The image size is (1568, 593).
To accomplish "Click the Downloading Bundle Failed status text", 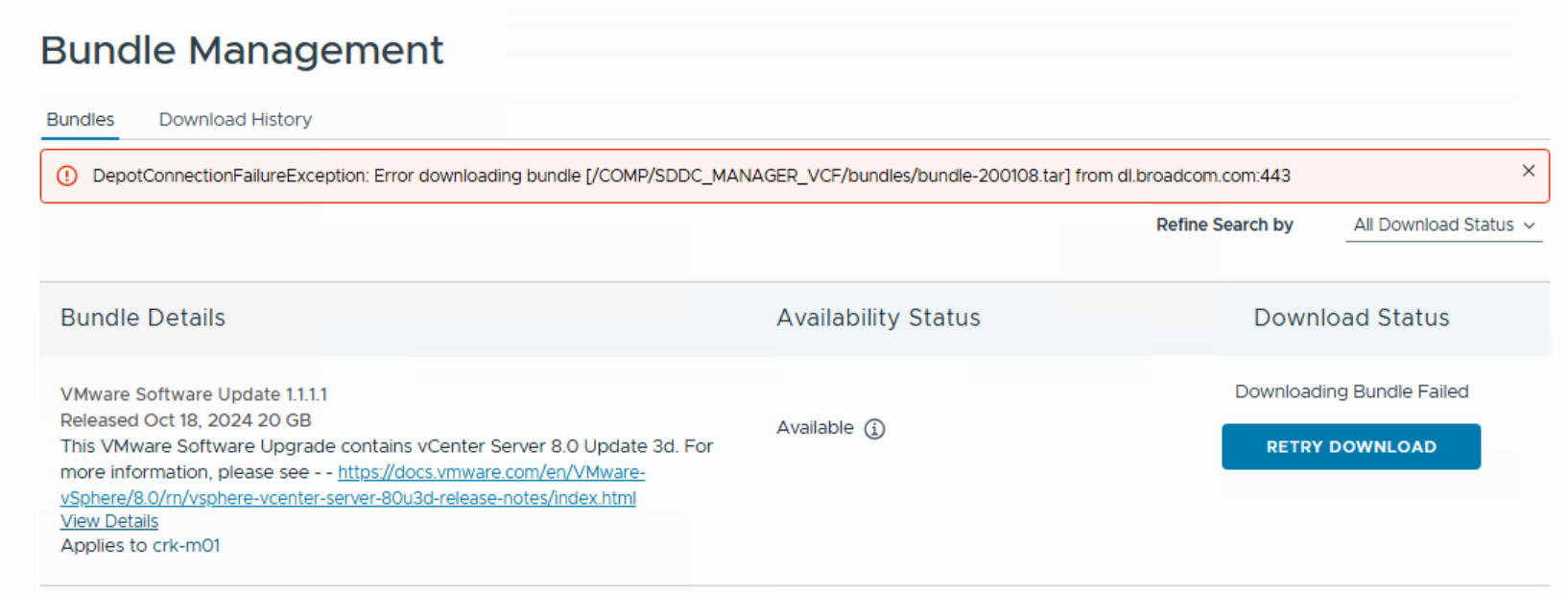I will pos(1351,391).
